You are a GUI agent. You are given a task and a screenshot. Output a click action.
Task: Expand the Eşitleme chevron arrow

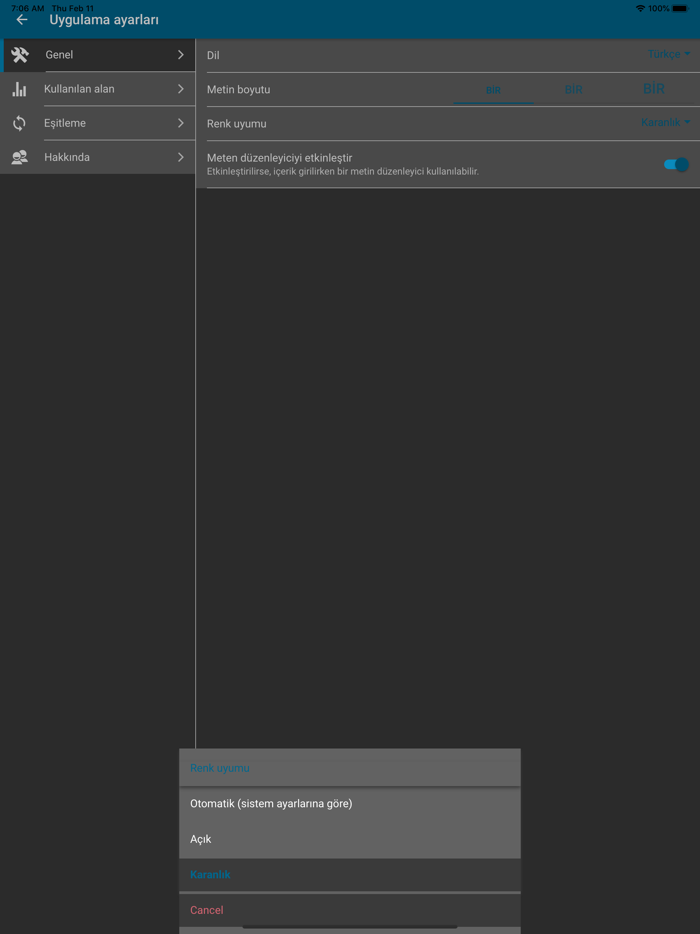[181, 123]
